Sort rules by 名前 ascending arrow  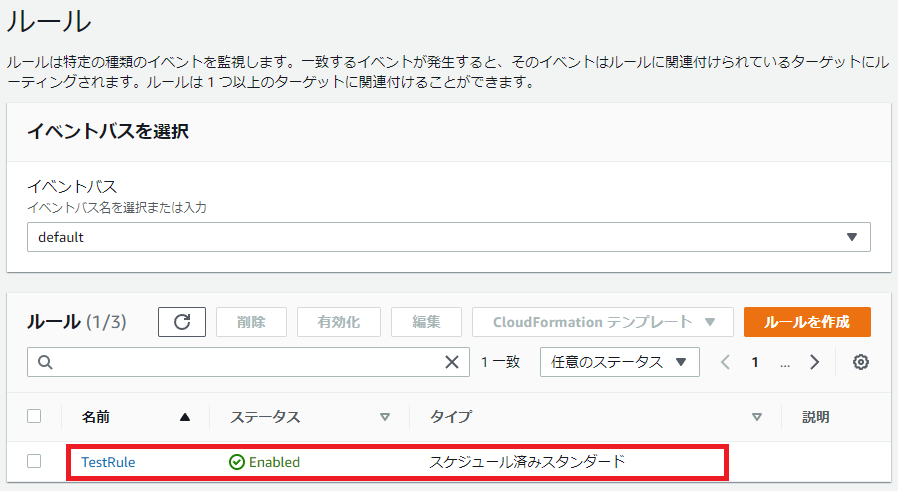tap(184, 417)
